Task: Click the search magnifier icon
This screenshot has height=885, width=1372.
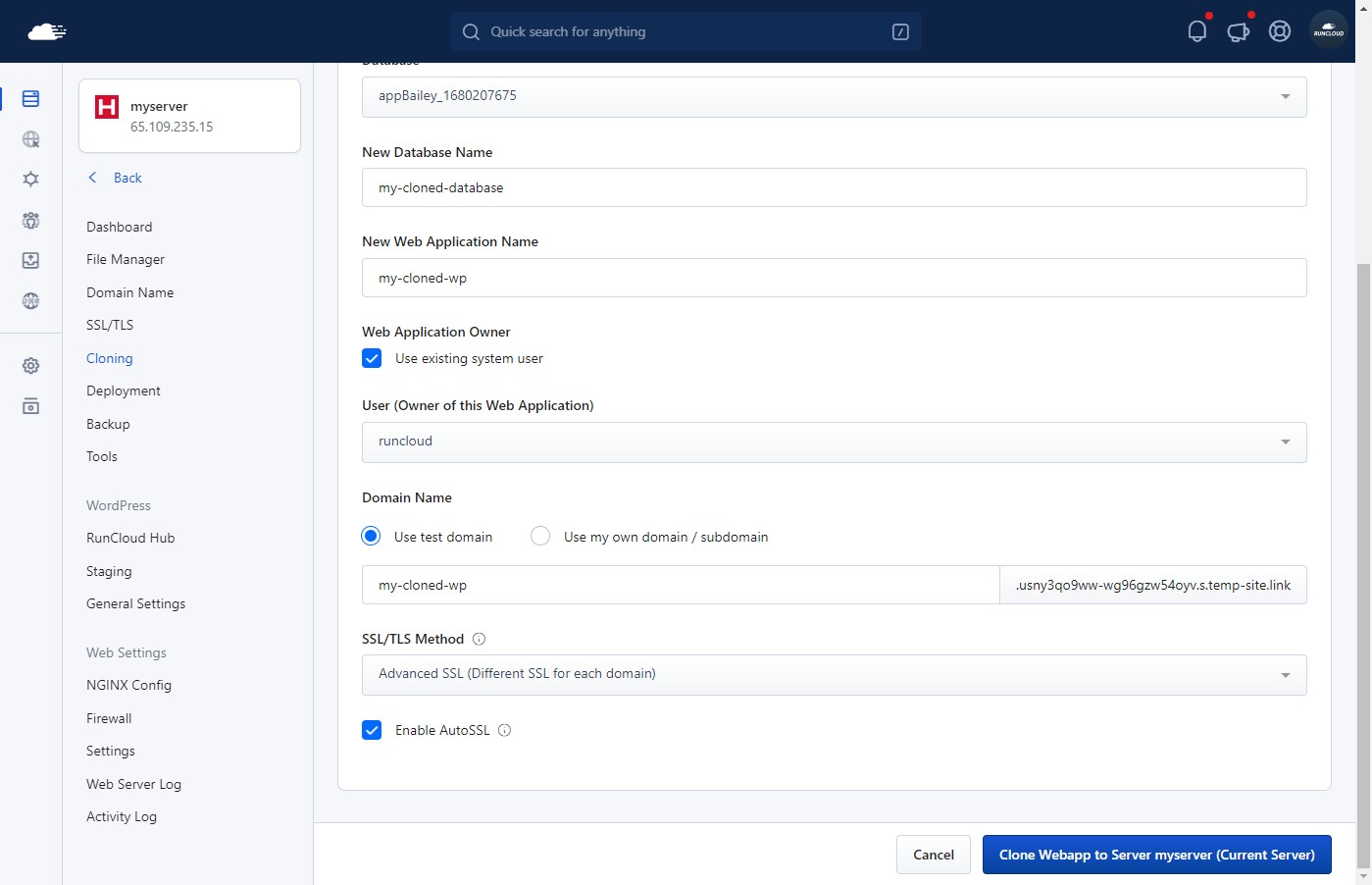Action: tap(471, 31)
